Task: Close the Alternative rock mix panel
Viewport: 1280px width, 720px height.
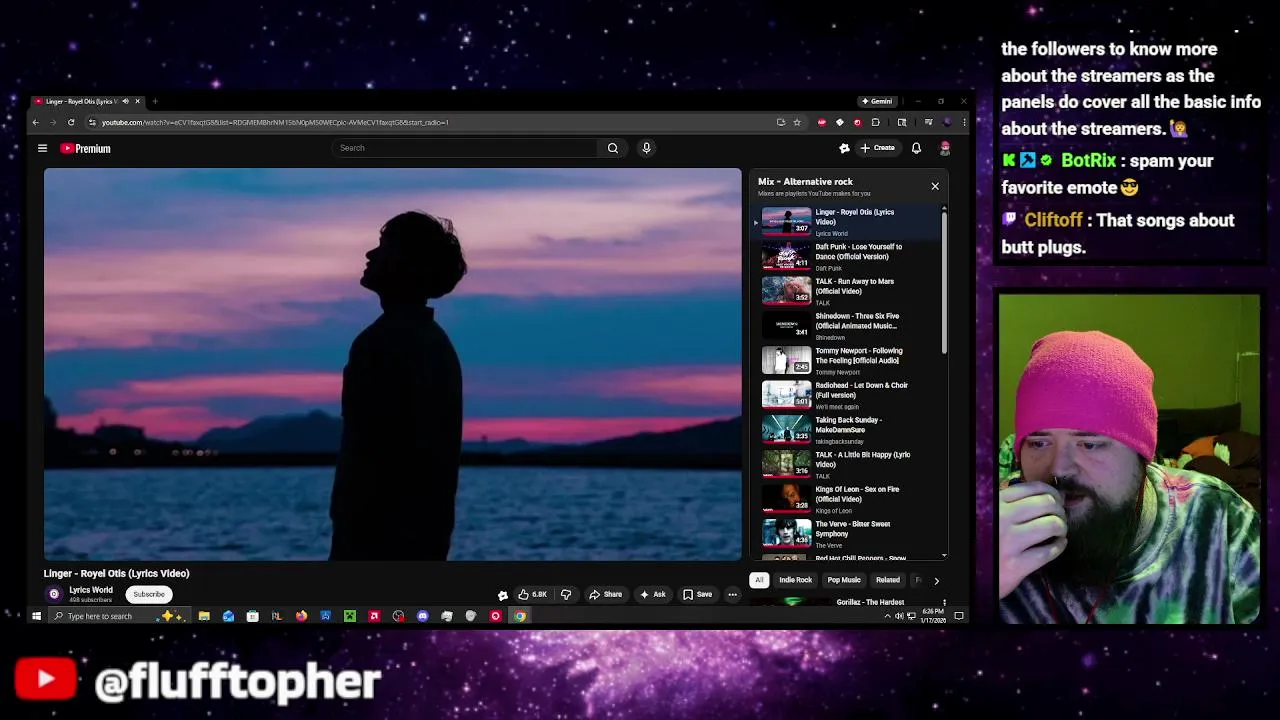Action: point(935,186)
